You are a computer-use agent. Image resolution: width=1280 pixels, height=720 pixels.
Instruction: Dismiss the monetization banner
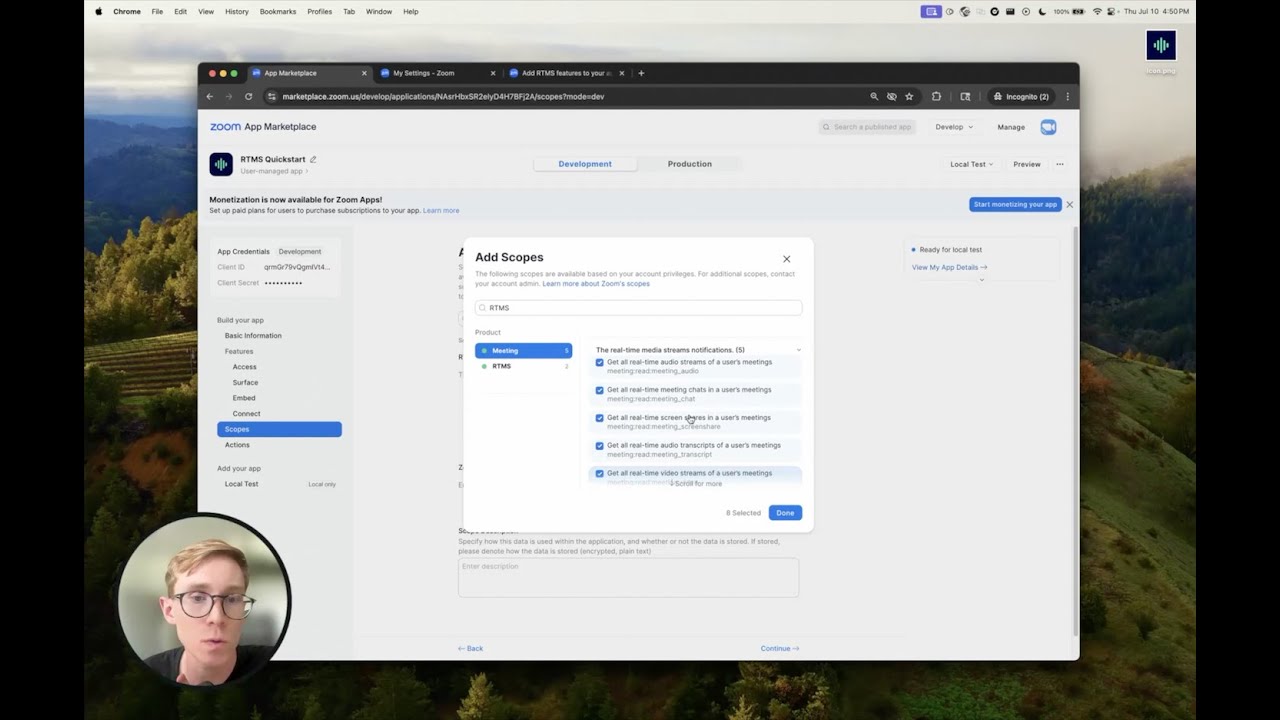pos(1069,204)
